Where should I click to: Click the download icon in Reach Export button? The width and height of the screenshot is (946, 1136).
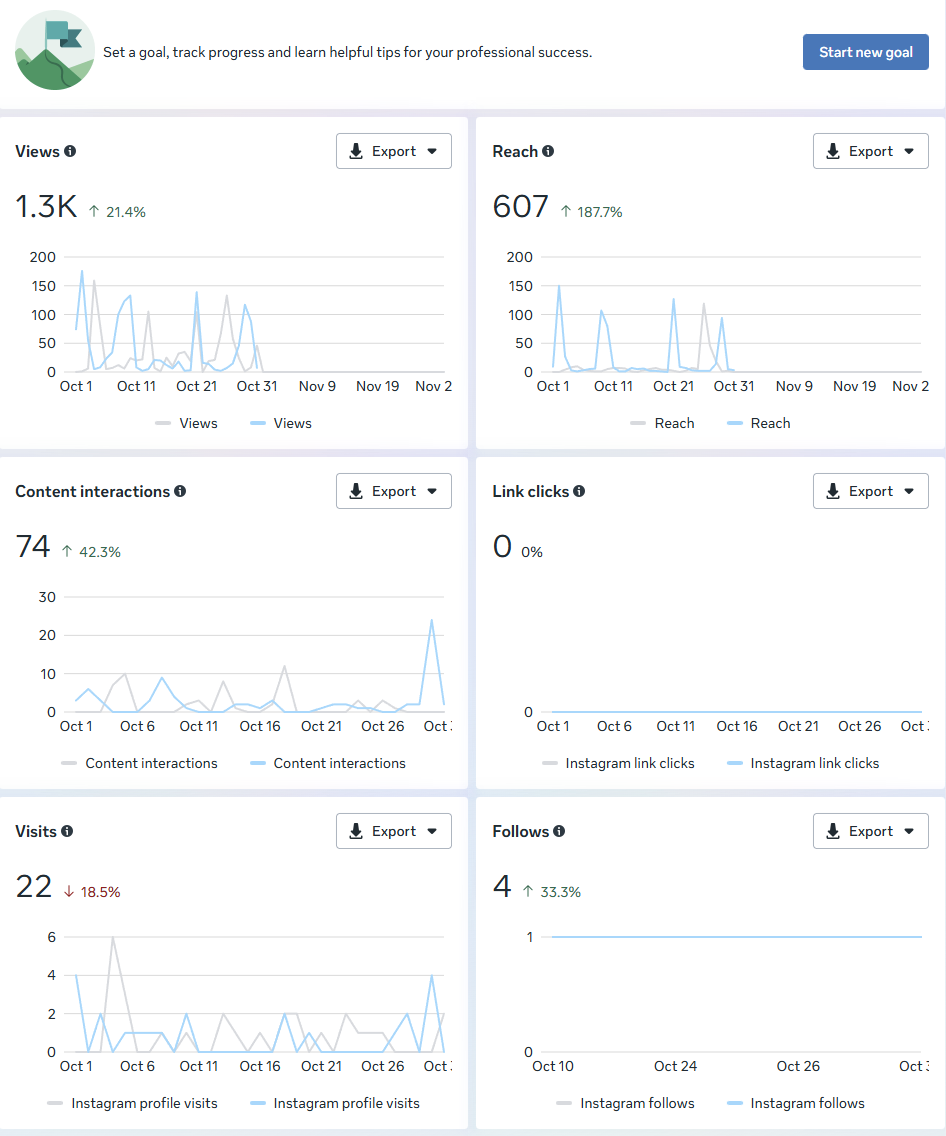tap(833, 150)
